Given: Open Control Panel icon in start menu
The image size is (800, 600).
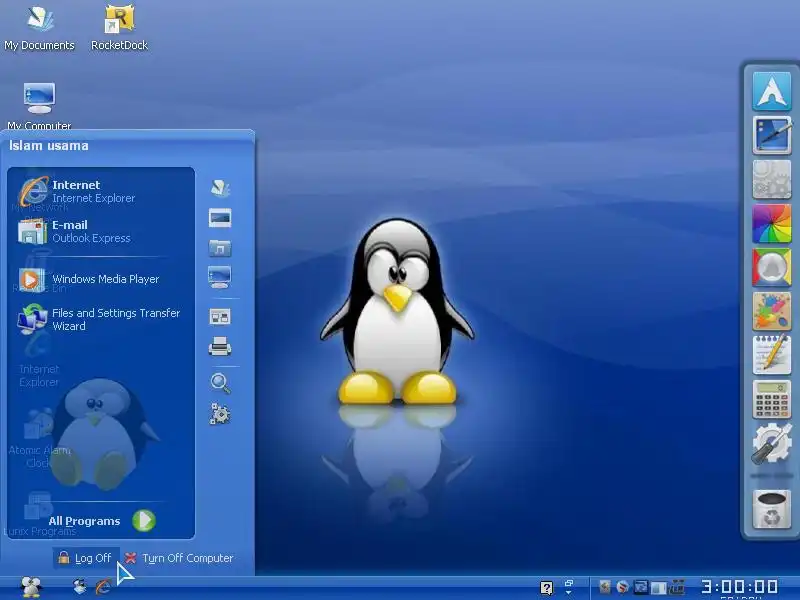Looking at the screenshot, I should [220, 317].
